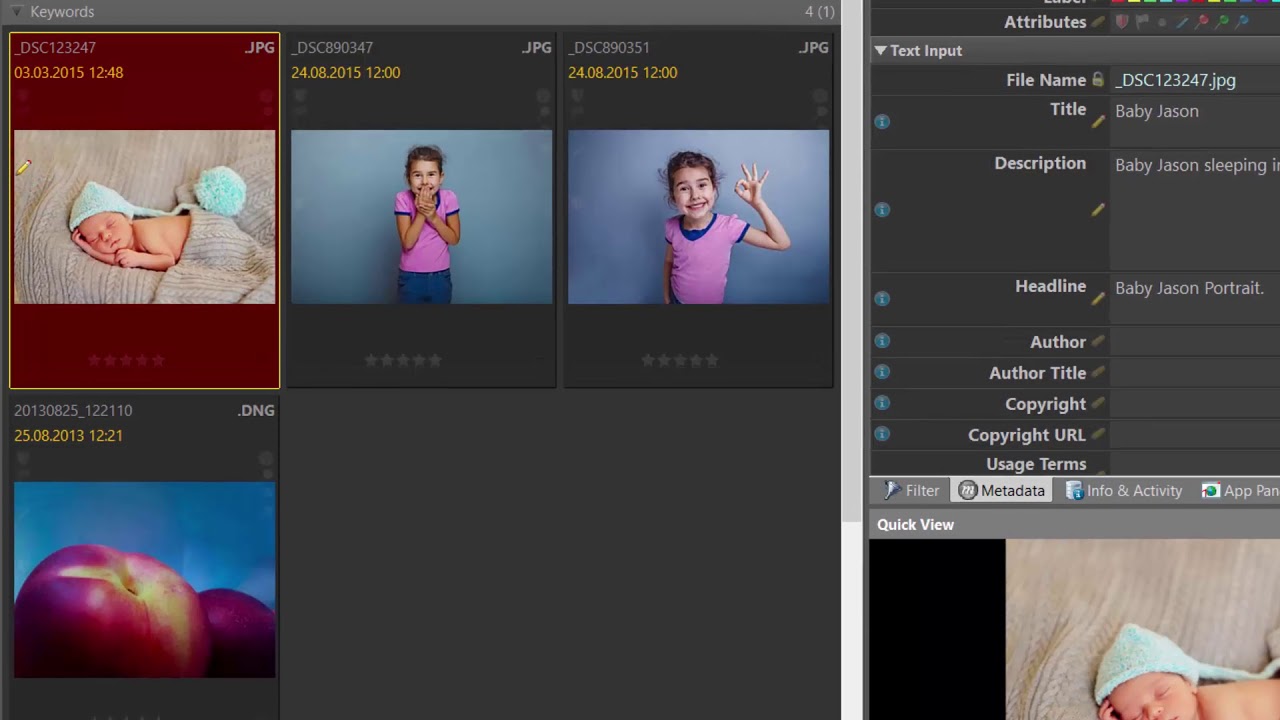
Task: Click the pencil icon beside Attributes label
Action: (x=1098, y=22)
